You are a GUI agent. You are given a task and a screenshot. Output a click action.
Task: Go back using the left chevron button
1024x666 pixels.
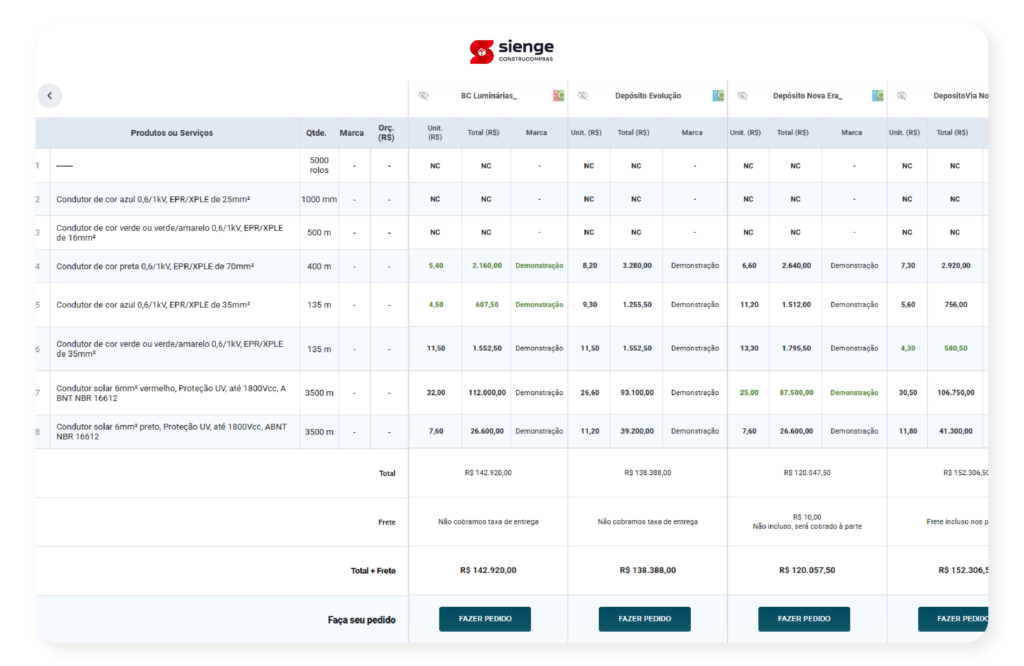(x=50, y=95)
